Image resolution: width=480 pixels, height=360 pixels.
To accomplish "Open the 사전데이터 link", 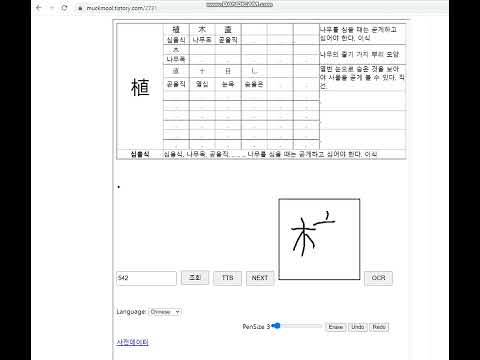I will [133, 342].
